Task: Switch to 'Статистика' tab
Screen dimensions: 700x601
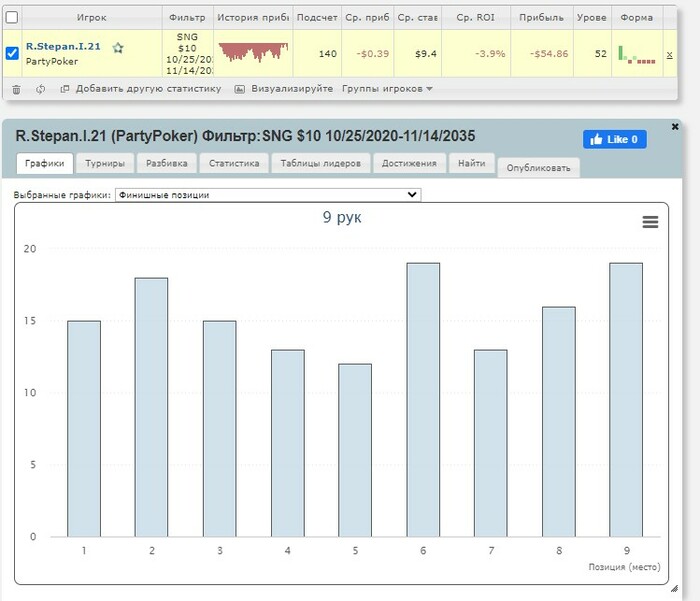Action: pos(234,163)
